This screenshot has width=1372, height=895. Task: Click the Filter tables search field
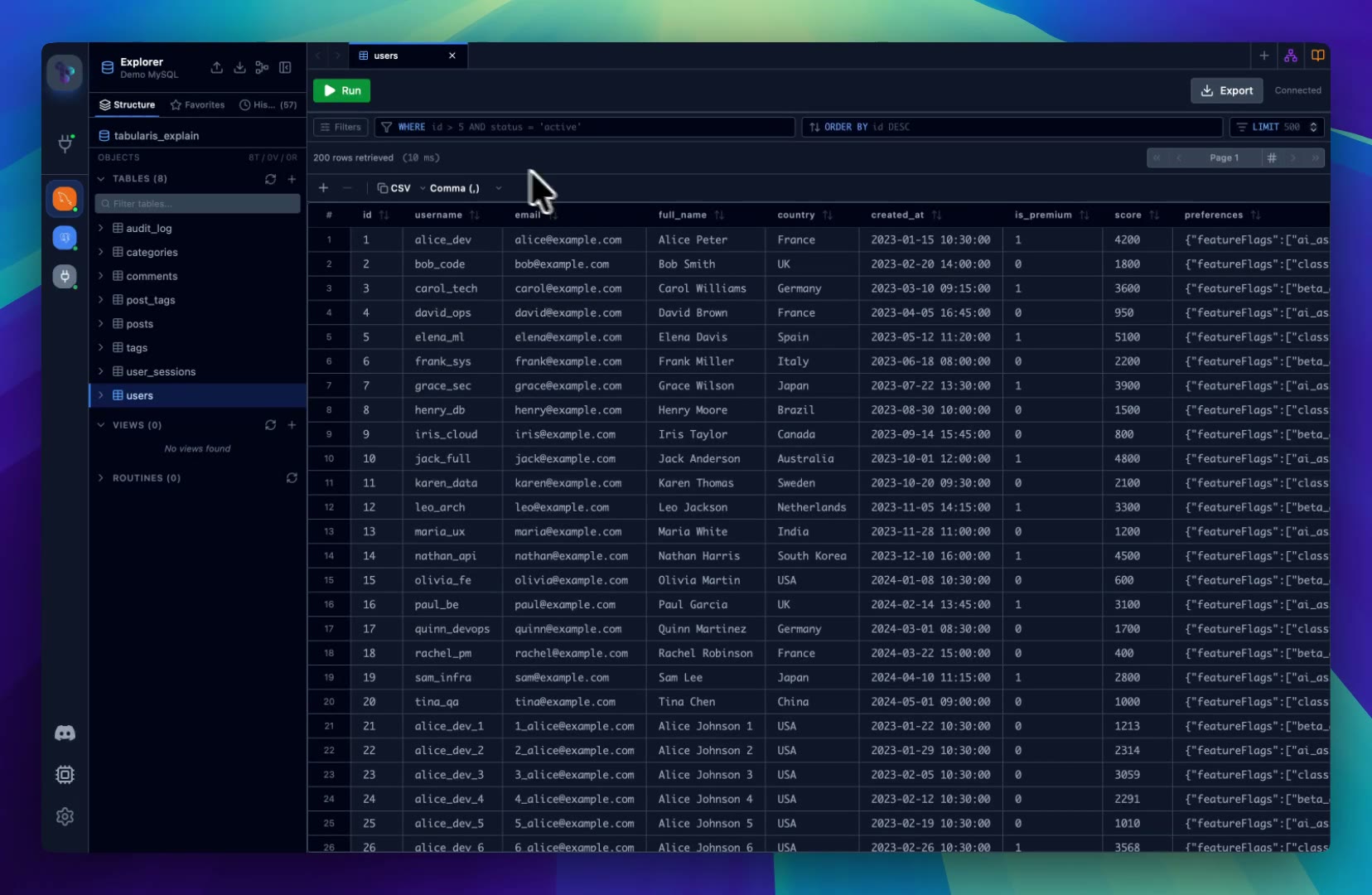pos(198,204)
